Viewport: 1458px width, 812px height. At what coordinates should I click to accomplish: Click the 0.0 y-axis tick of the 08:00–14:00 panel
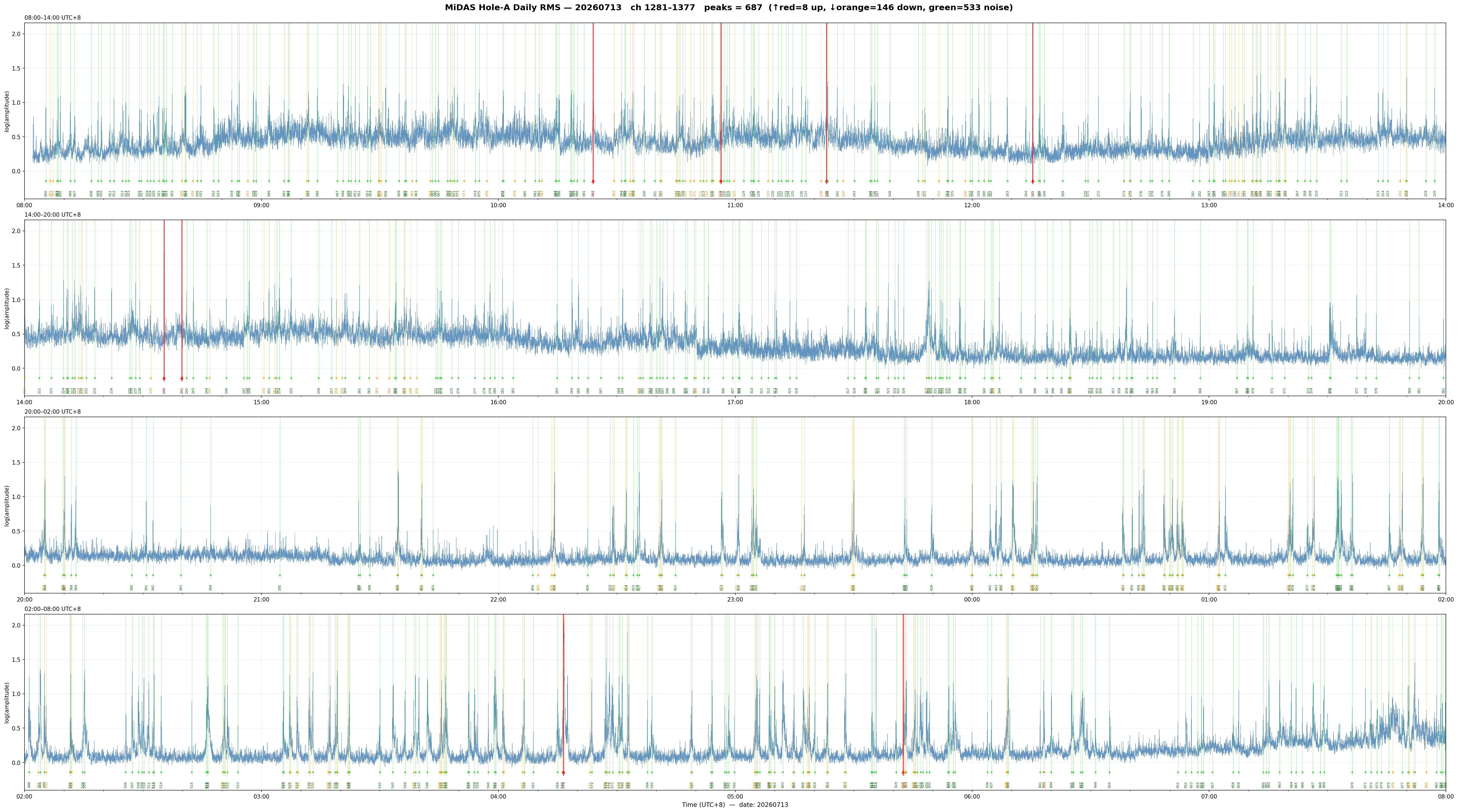pyautogui.click(x=16, y=171)
